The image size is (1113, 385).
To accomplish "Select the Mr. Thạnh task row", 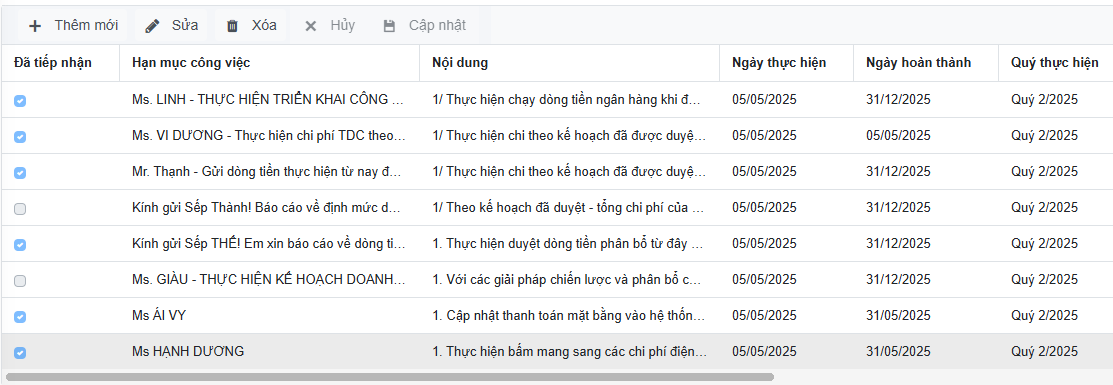I will (x=556, y=172).
